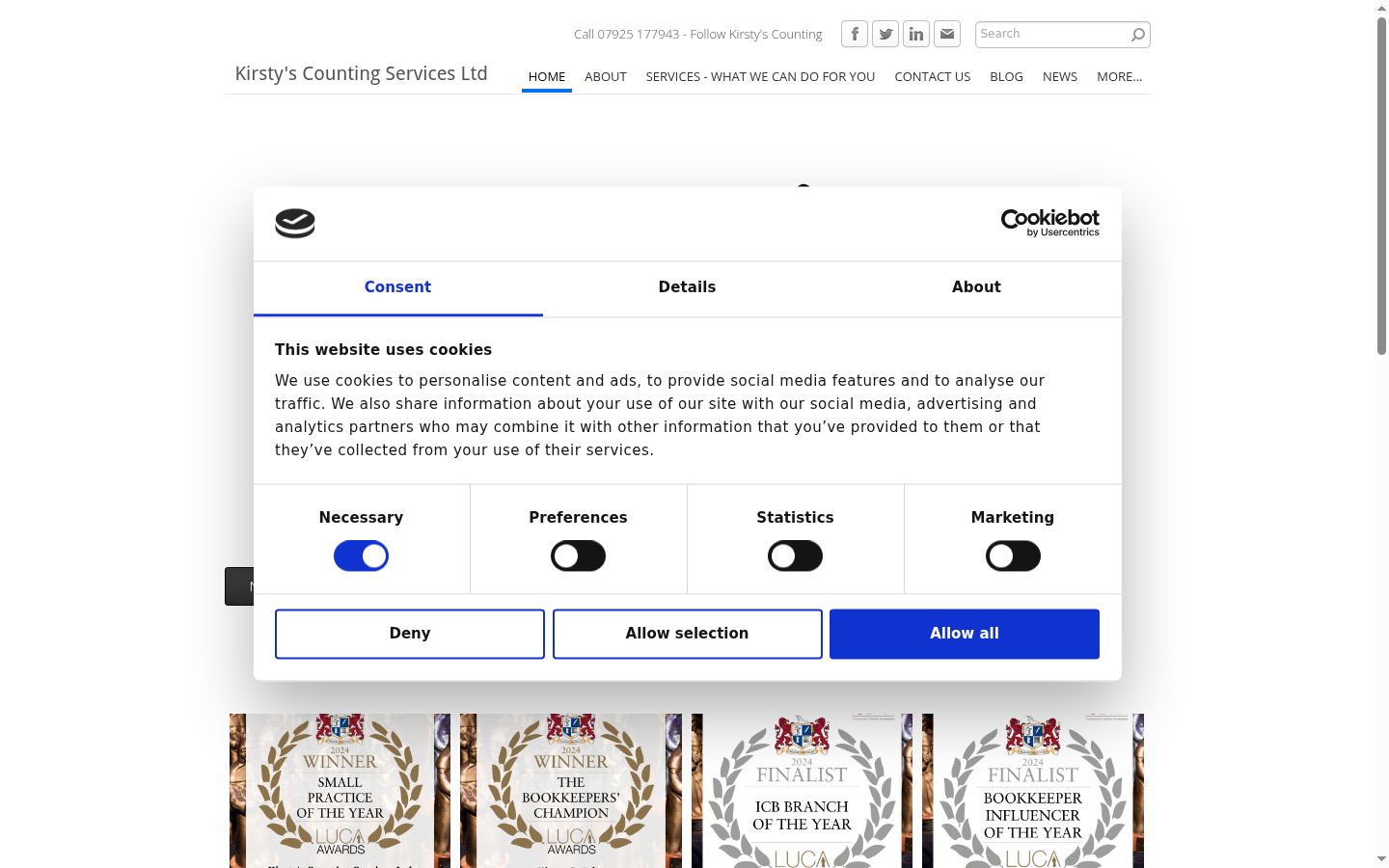Click the Allow all button
This screenshot has width=1389, height=868.
pyautogui.click(x=965, y=634)
